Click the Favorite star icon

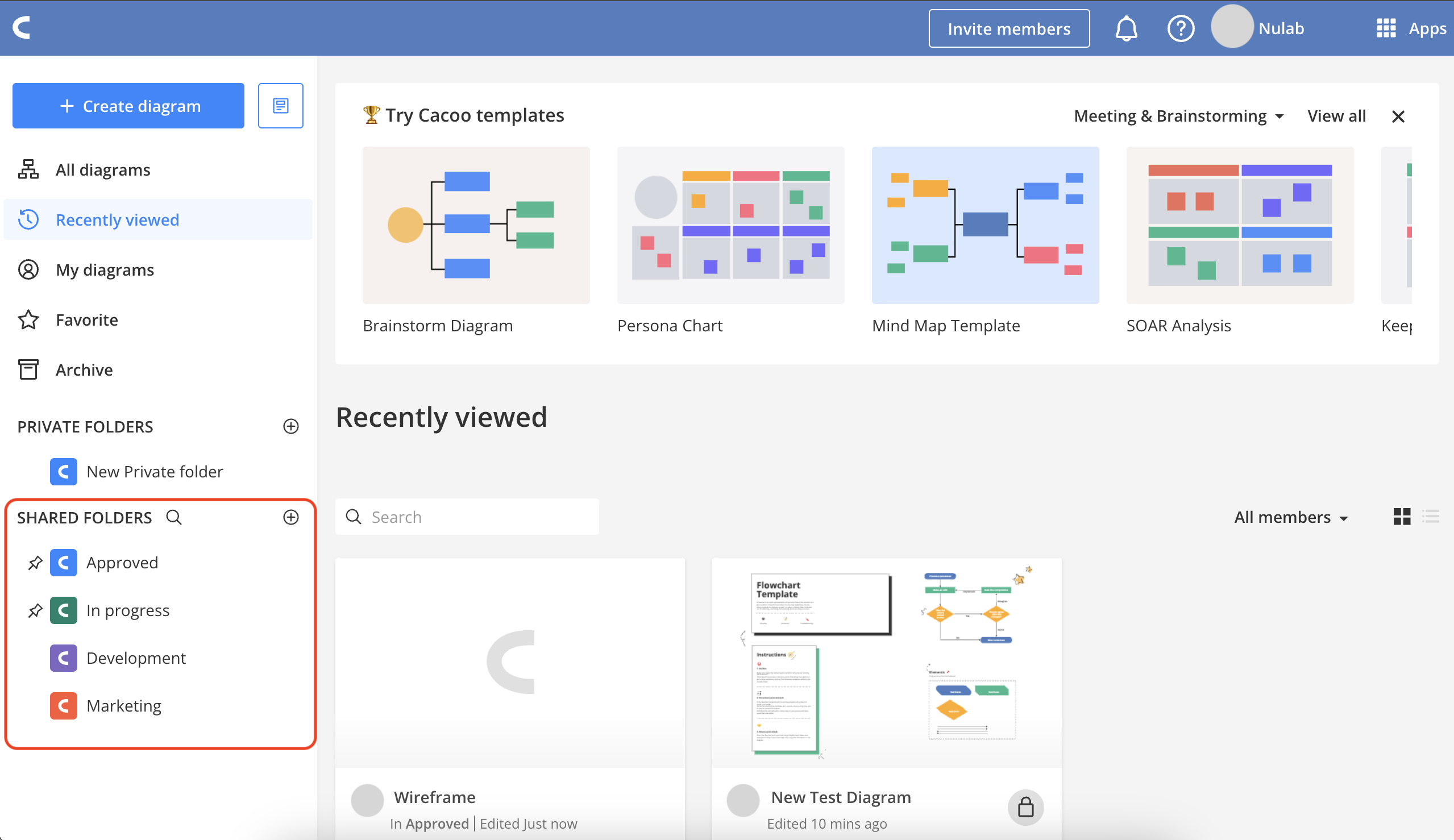pos(28,319)
